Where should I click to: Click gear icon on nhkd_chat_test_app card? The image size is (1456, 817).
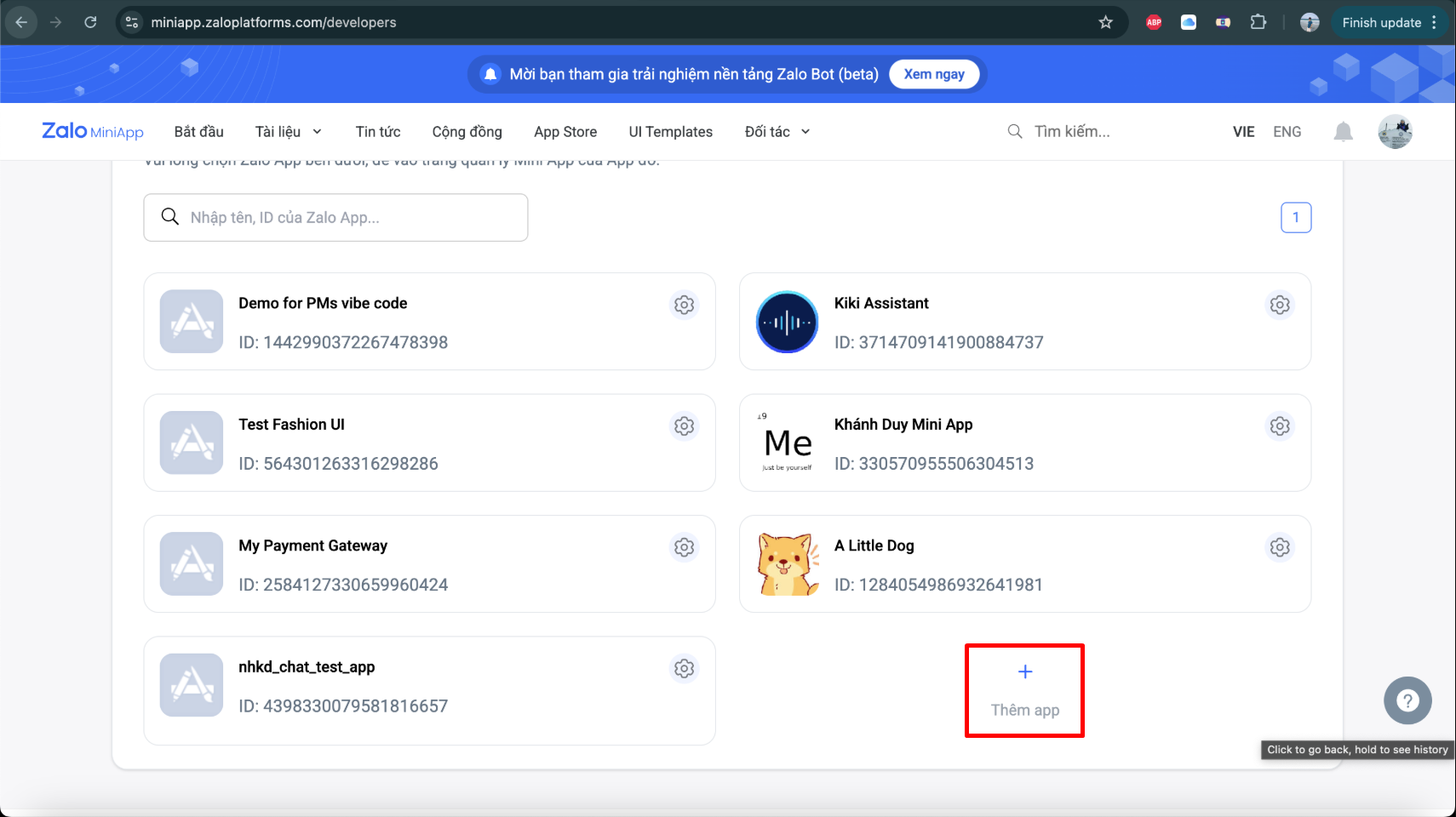pyautogui.click(x=684, y=669)
